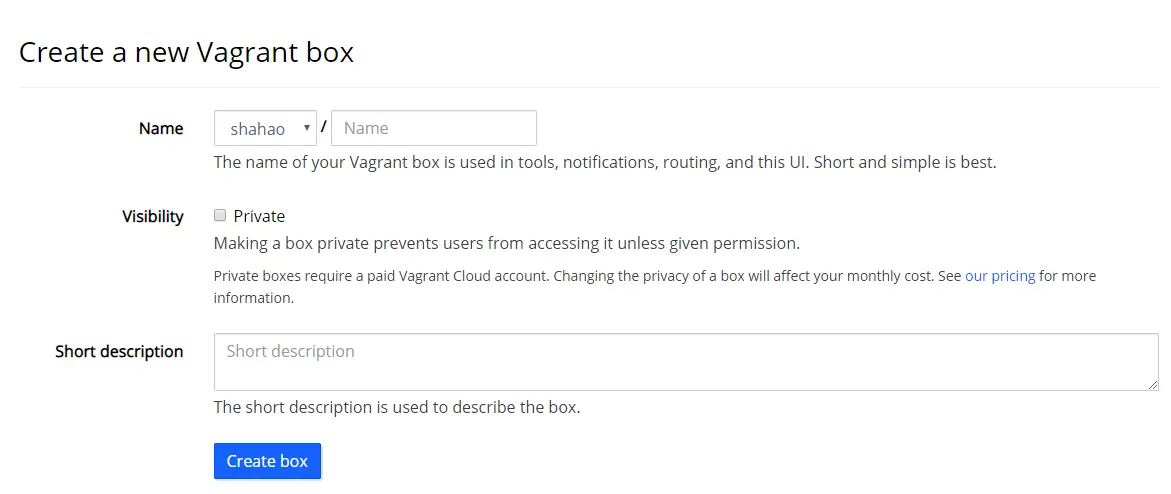1171x494 pixels.
Task: Click the Visibility field label
Action: (153, 216)
